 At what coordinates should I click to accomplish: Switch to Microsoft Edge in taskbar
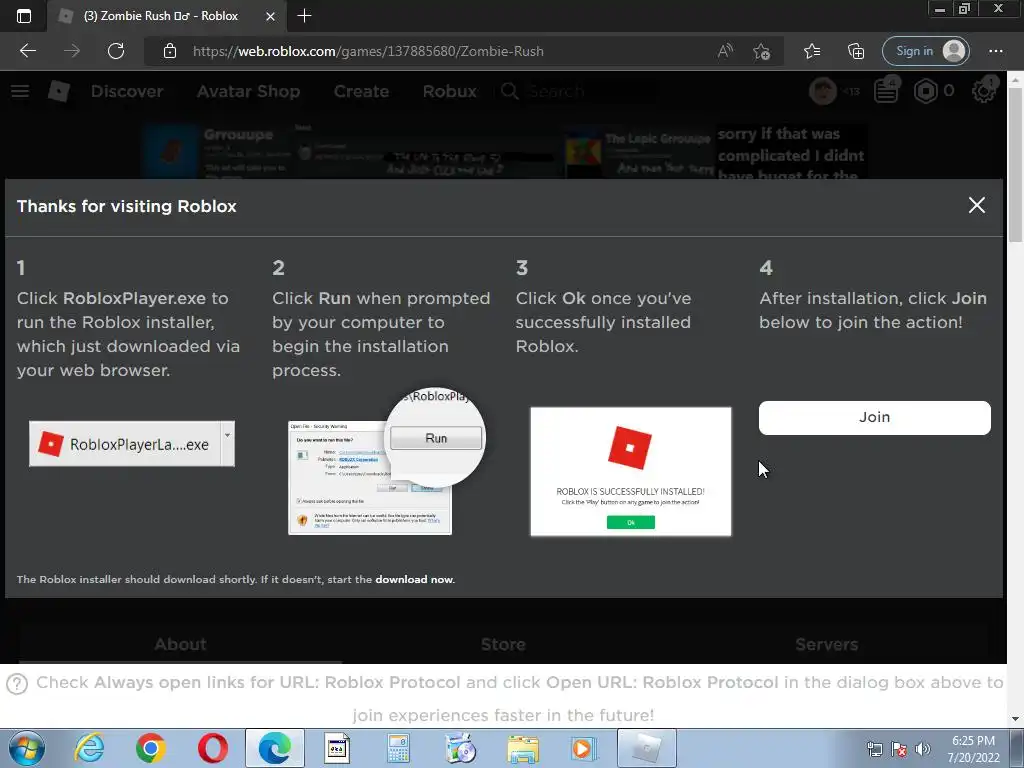275,748
